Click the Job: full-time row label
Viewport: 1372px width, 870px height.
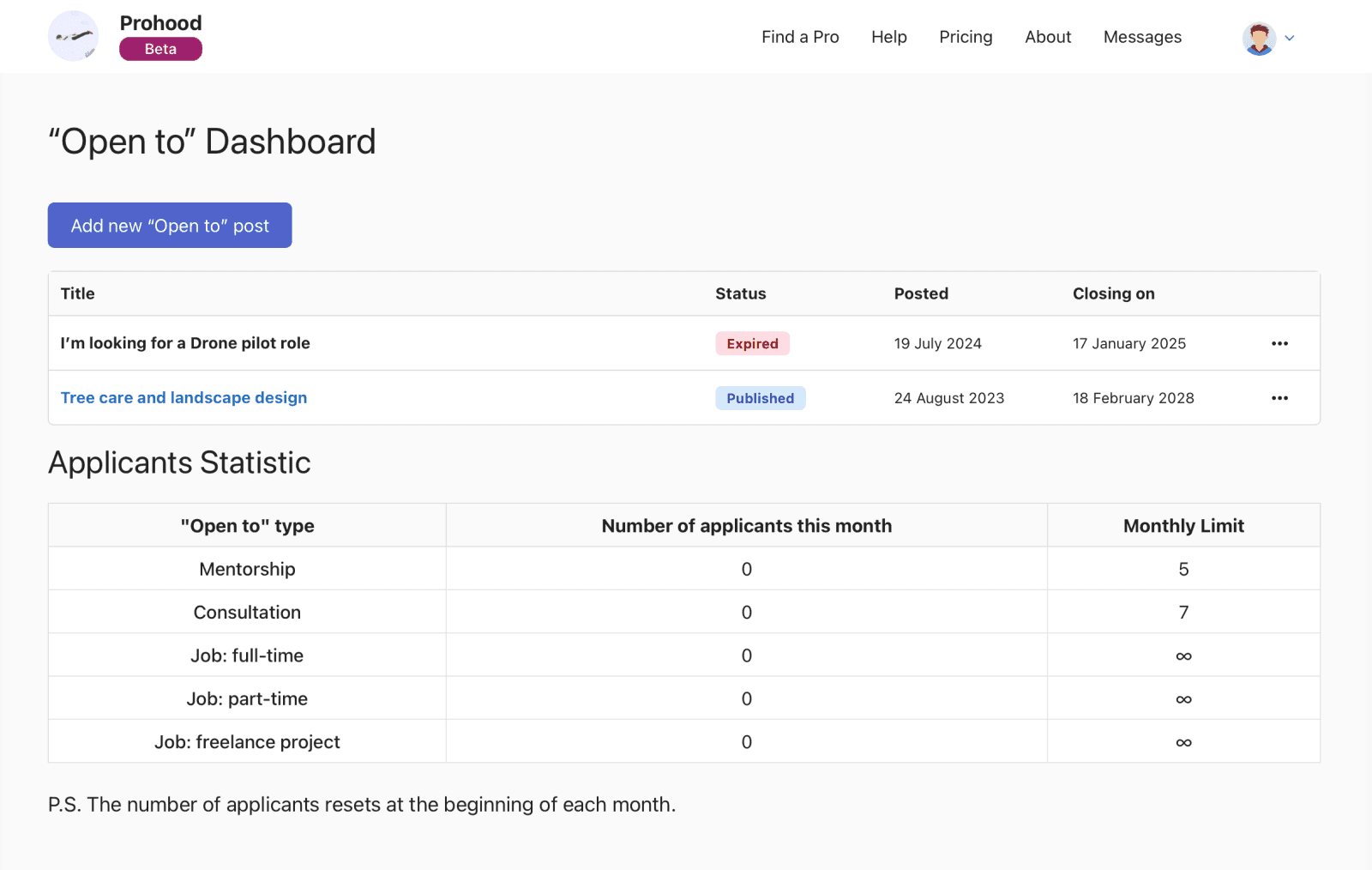[247, 656]
